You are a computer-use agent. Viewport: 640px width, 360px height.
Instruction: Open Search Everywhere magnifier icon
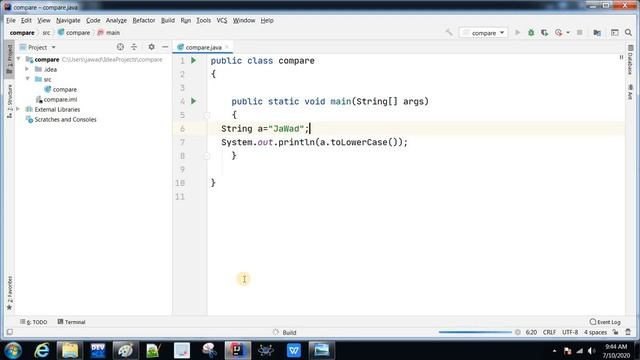(x=628, y=32)
